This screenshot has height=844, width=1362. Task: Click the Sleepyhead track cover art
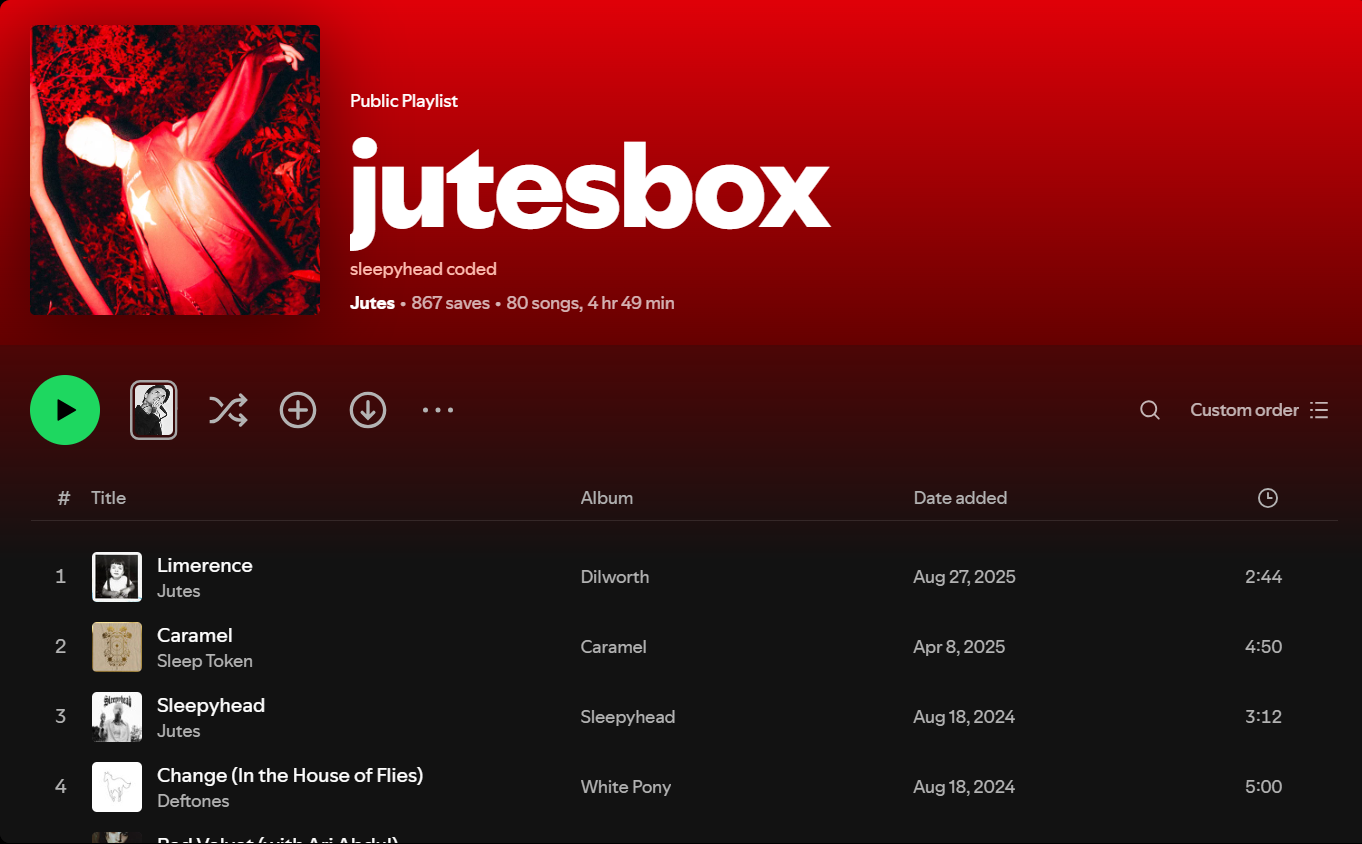(x=117, y=717)
